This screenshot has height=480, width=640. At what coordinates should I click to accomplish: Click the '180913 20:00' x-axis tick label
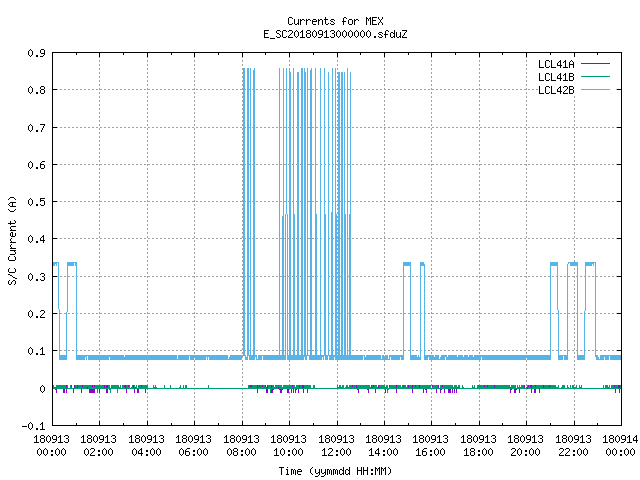tap(525, 446)
